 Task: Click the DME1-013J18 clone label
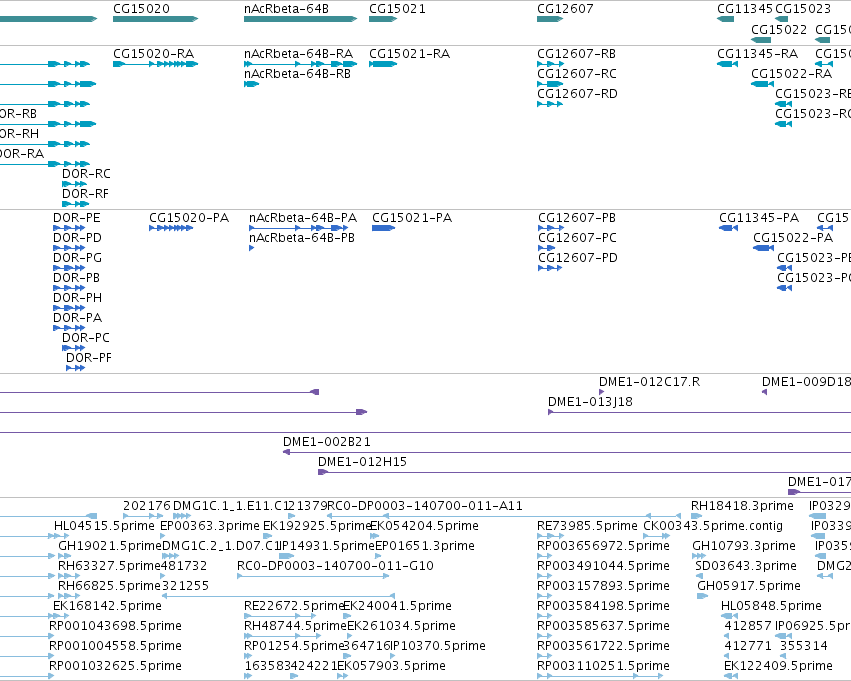[590, 402]
